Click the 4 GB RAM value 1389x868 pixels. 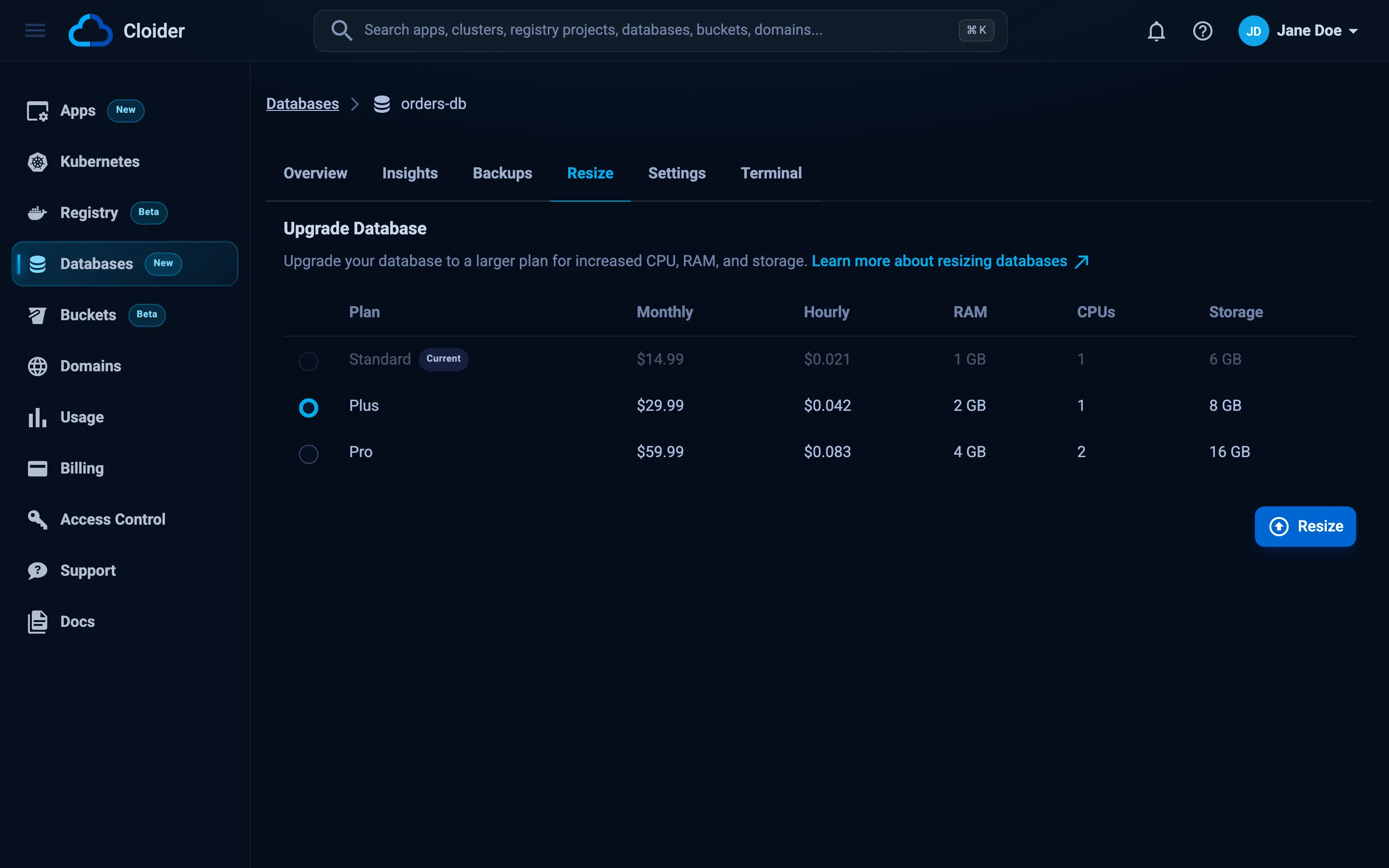(969, 452)
